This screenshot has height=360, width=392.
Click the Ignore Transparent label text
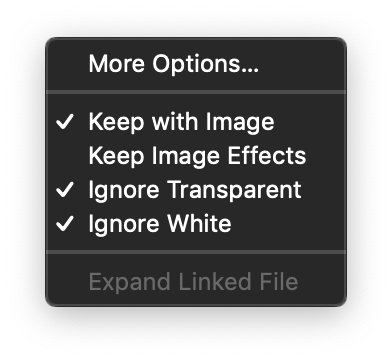(x=195, y=190)
